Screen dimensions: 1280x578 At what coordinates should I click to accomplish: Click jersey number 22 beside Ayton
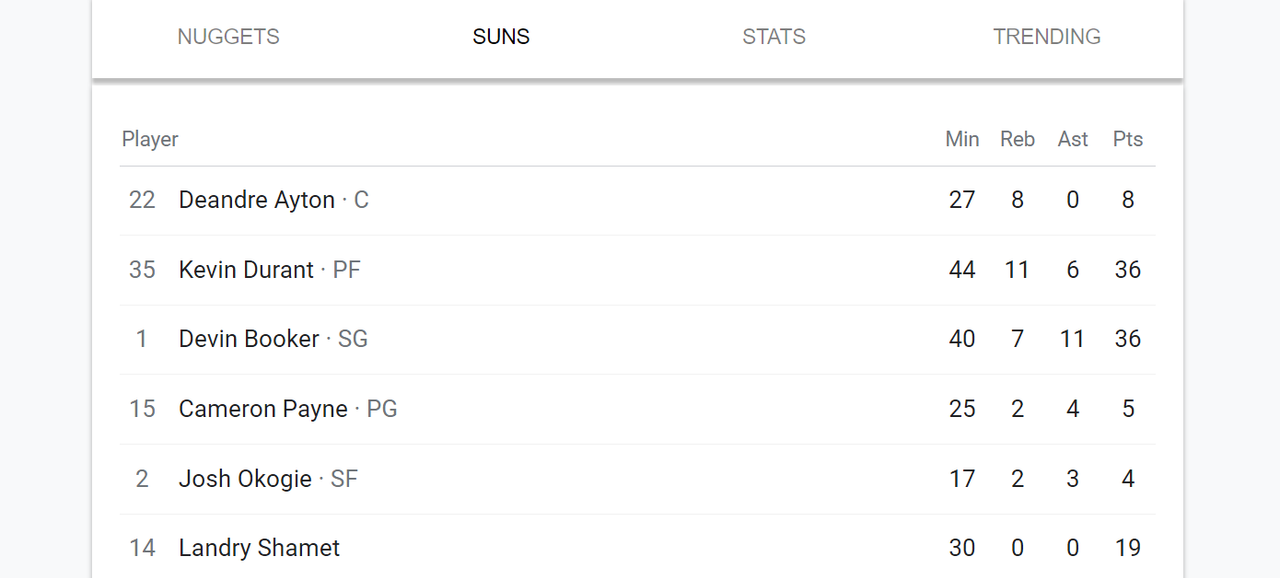pos(142,200)
